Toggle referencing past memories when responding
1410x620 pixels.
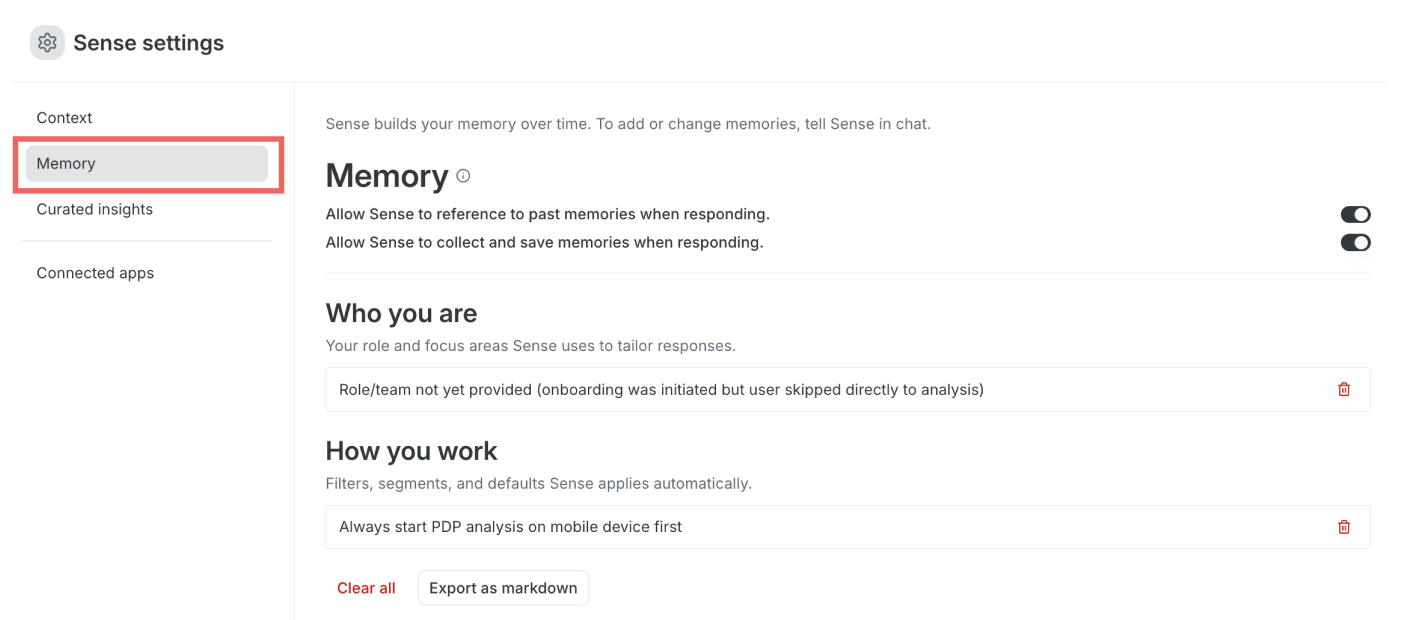[x=1355, y=214]
